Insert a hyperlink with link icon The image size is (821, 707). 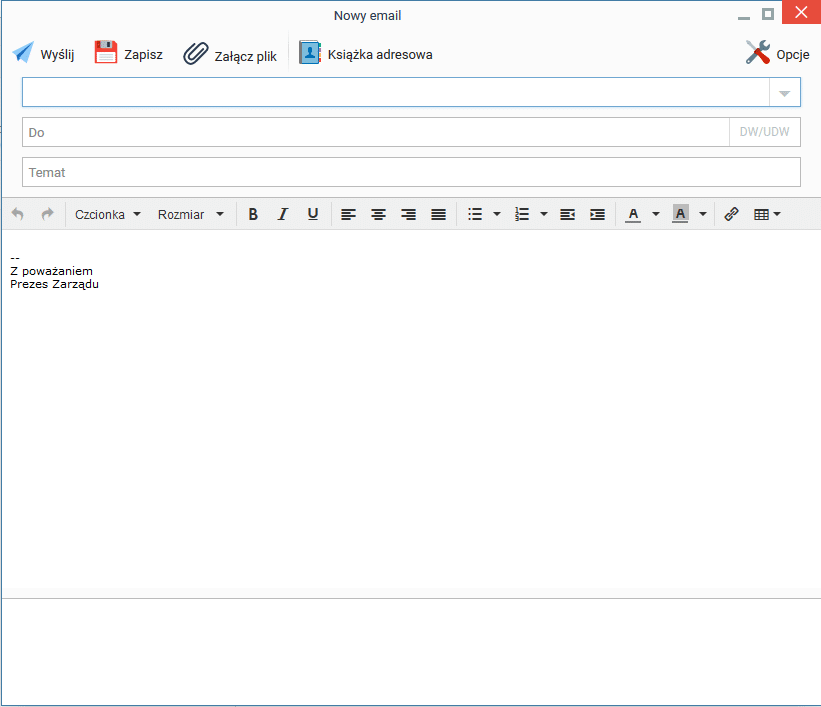click(x=731, y=214)
